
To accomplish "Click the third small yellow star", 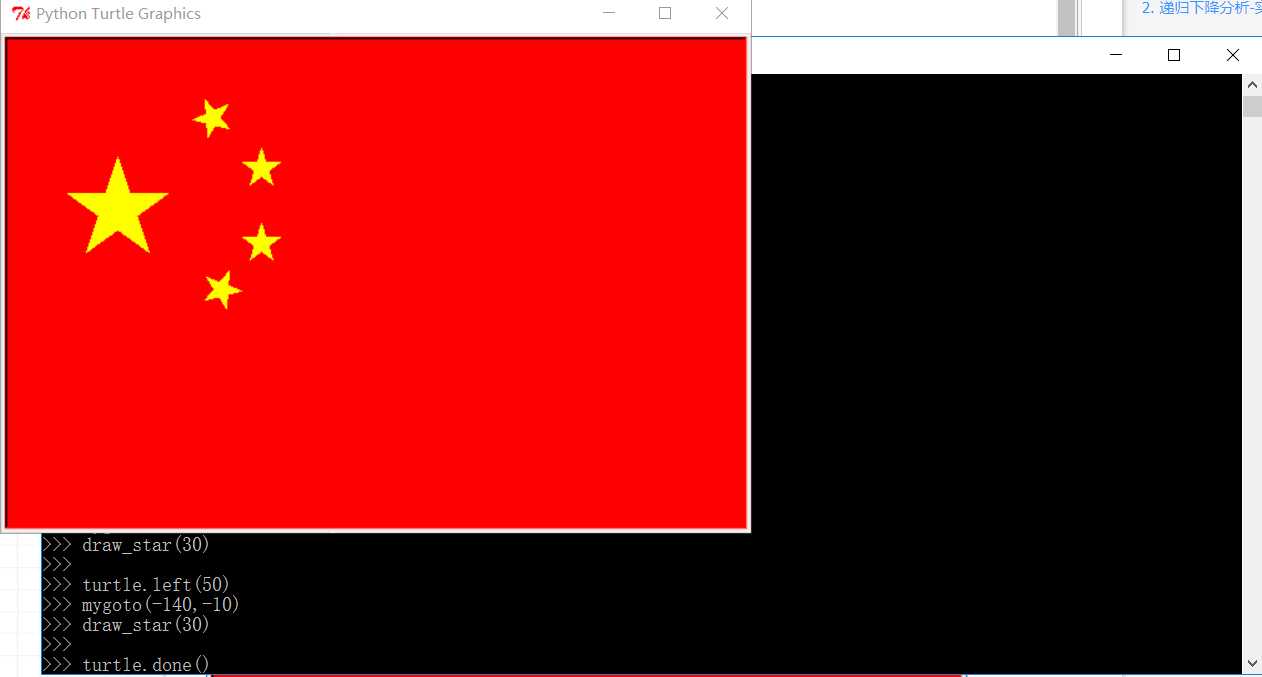I will tap(261, 241).
